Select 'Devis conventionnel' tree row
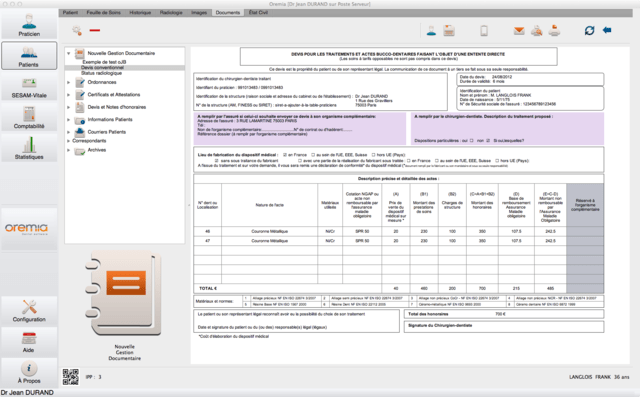The width and height of the screenshot is (640, 397). (125, 68)
